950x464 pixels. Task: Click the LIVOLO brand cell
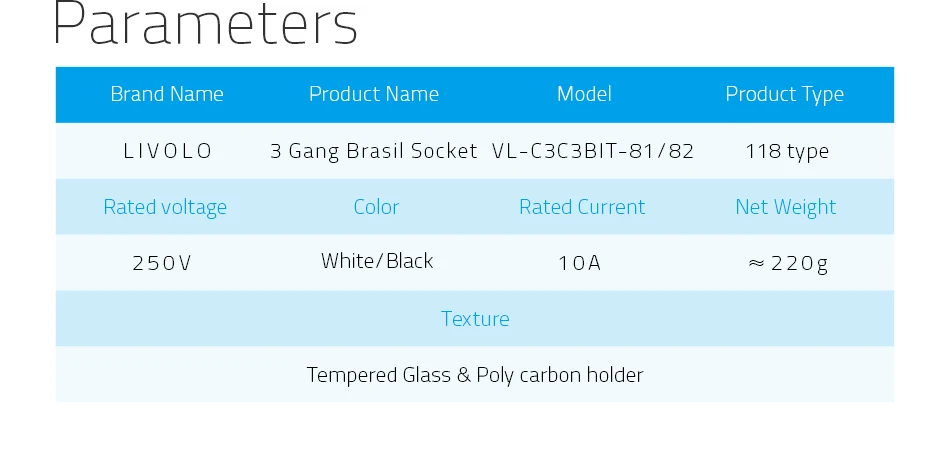tap(168, 151)
